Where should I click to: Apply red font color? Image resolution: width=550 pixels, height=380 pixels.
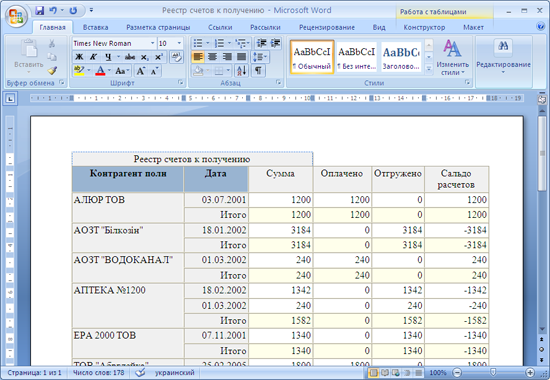[100, 71]
